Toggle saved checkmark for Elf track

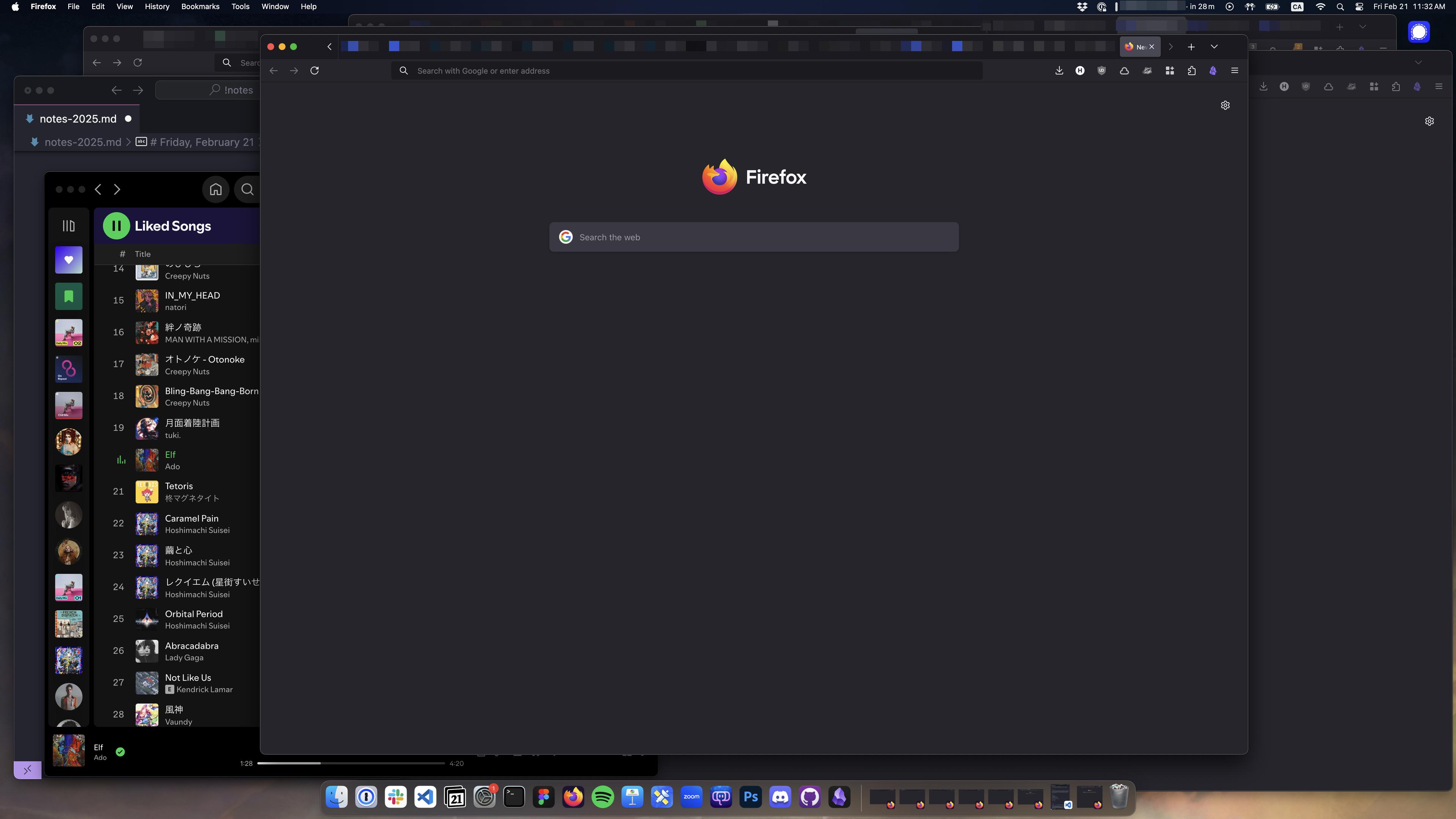click(x=120, y=752)
